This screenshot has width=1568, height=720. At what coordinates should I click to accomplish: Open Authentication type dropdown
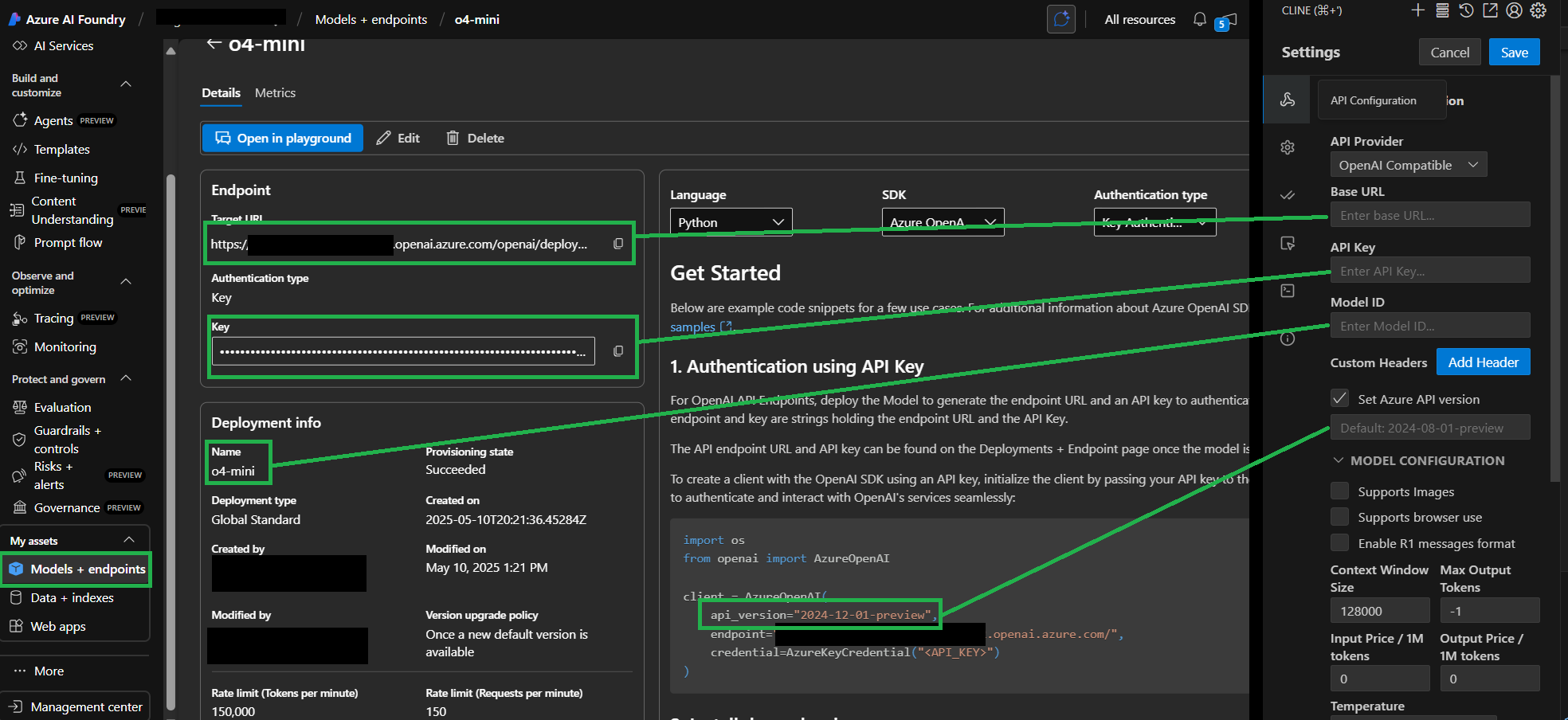(x=1154, y=222)
